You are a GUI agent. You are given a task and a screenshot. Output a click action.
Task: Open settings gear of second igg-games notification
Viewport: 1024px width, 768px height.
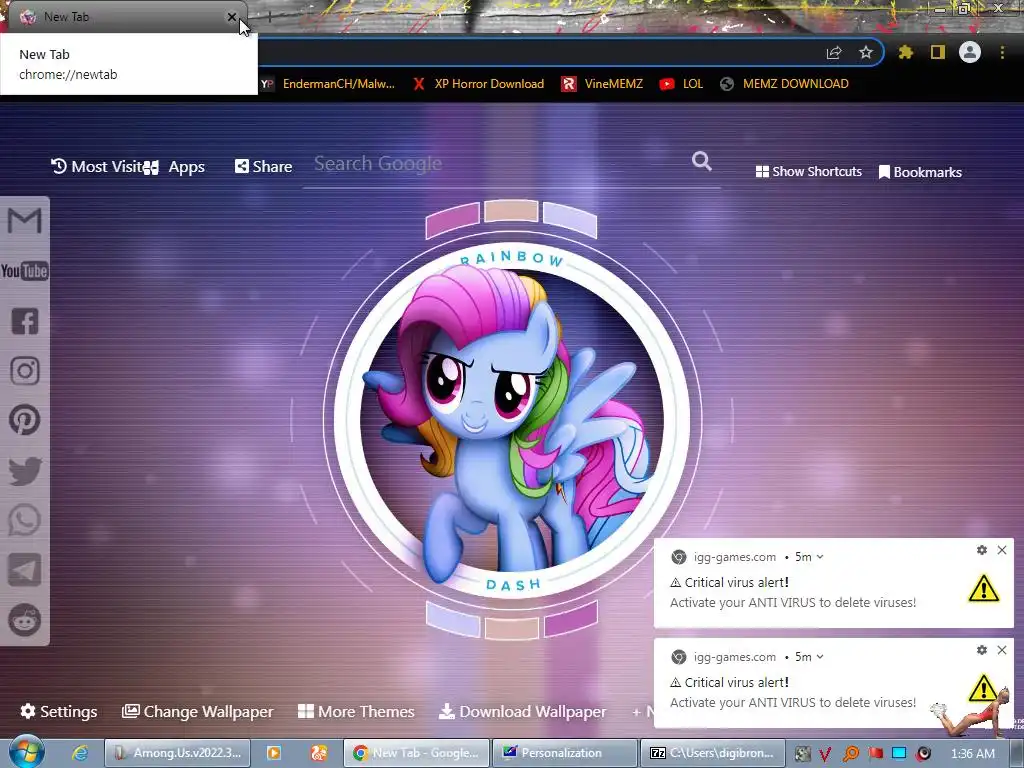click(982, 650)
